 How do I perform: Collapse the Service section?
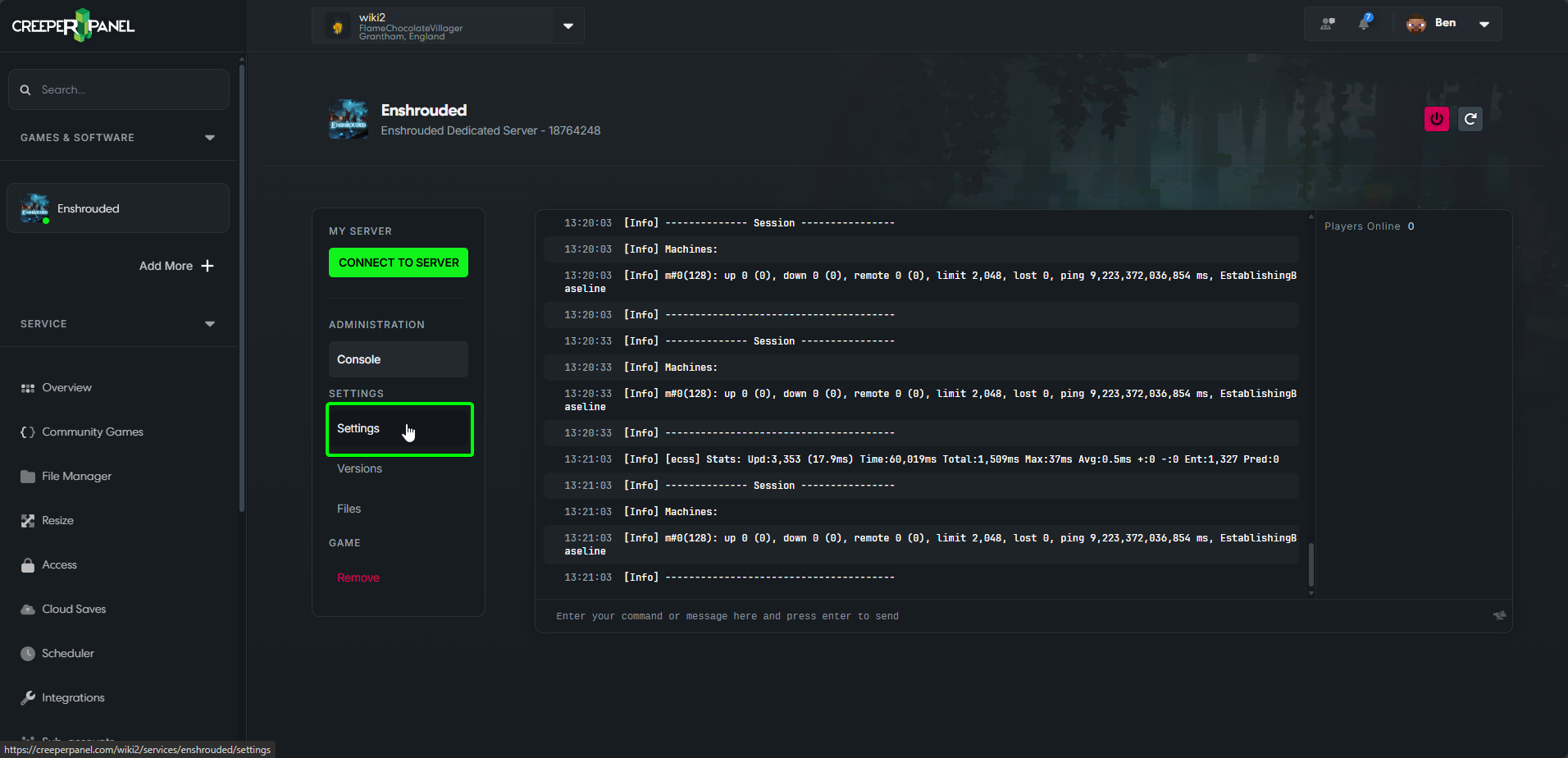tap(210, 324)
